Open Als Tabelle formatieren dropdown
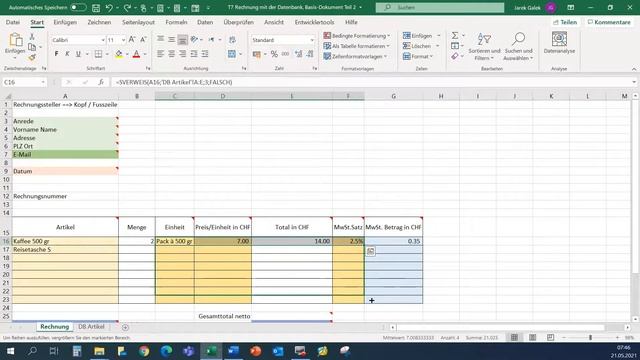640x360 pixels. coord(357,46)
